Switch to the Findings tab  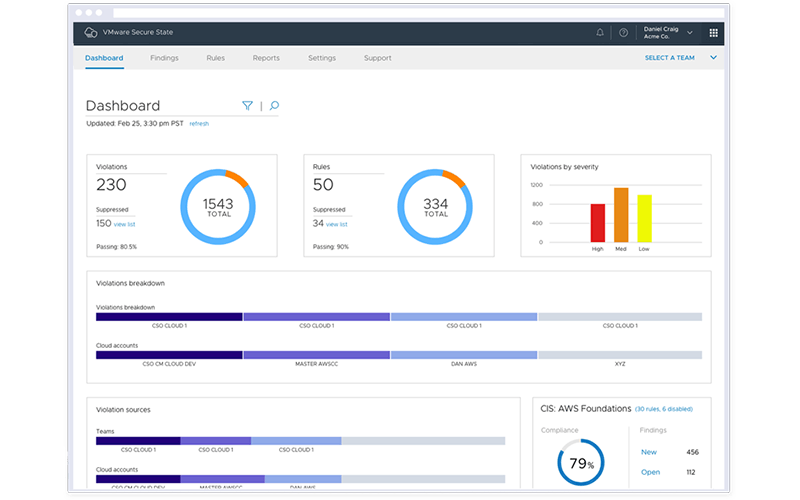pyautogui.click(x=164, y=58)
